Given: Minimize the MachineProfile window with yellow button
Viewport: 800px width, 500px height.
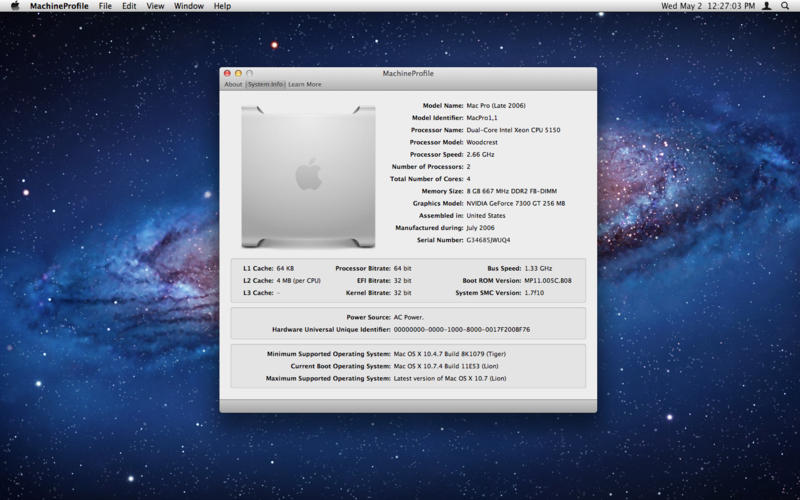Looking at the screenshot, I should point(238,73).
